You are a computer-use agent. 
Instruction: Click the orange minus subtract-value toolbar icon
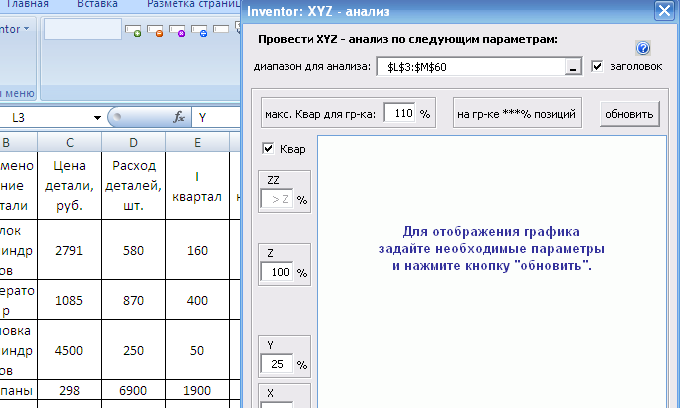pyautogui.click(x=155, y=30)
